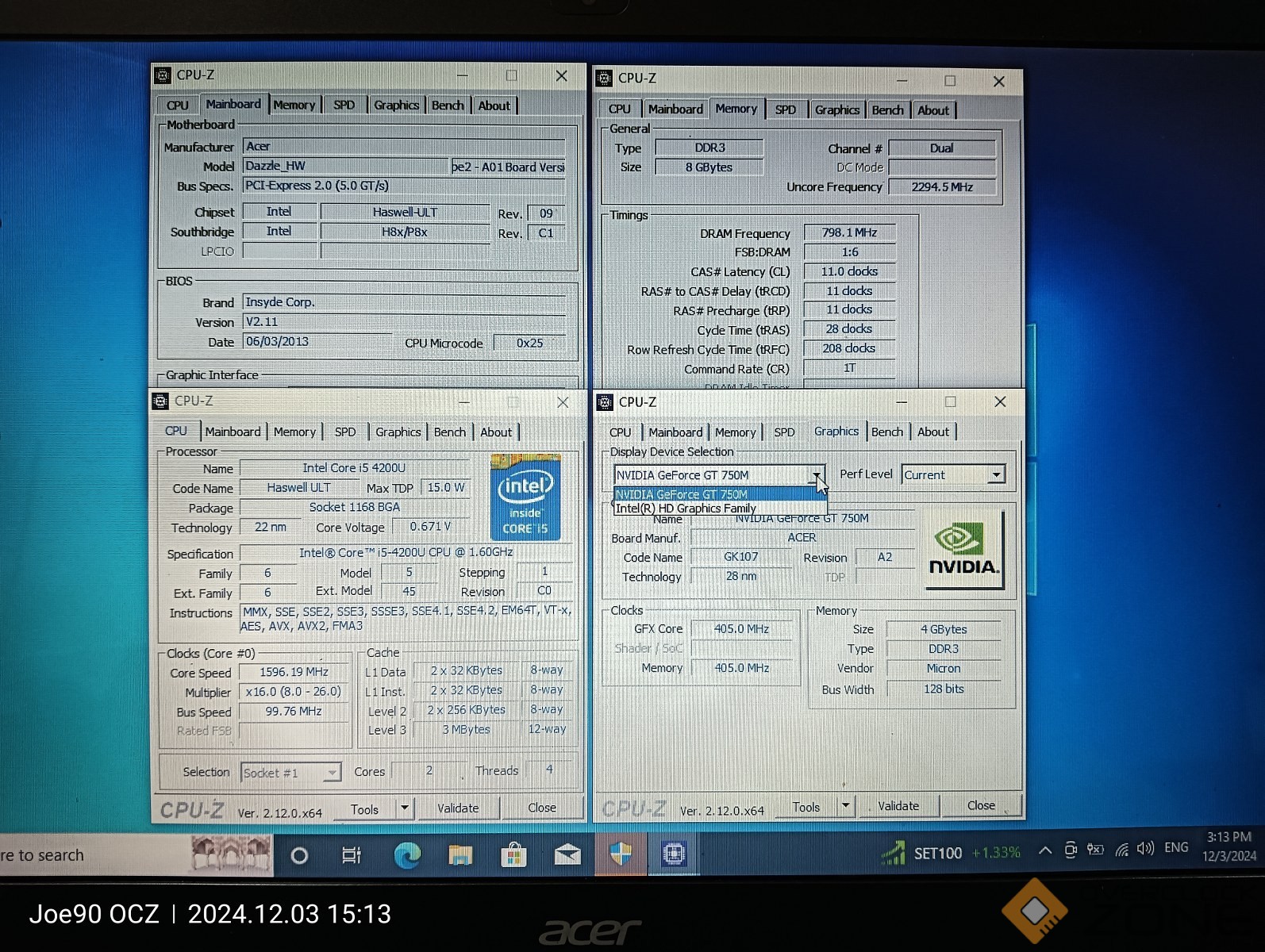Open the Tools dropdown arrow in the CPU window
This screenshot has width=1265, height=952.
[x=405, y=808]
